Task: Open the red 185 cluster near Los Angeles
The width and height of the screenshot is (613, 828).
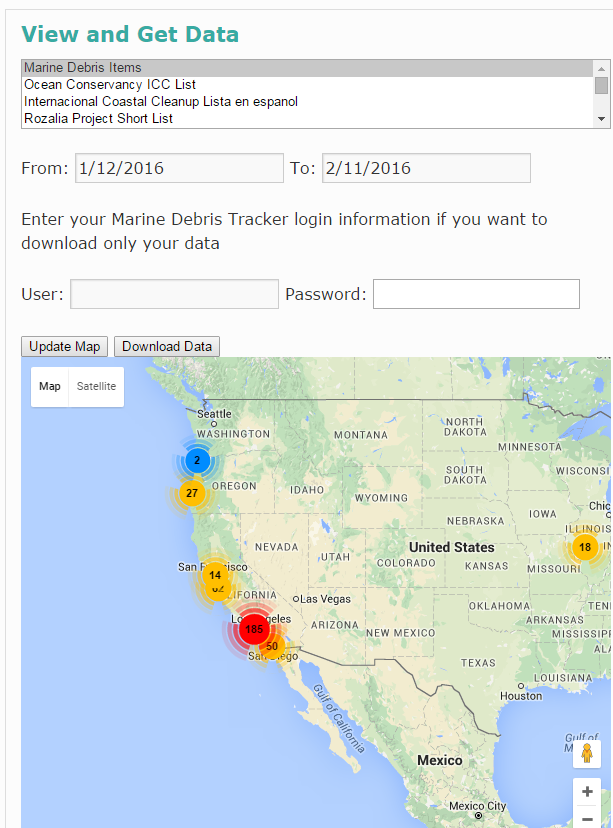Action: 254,629
